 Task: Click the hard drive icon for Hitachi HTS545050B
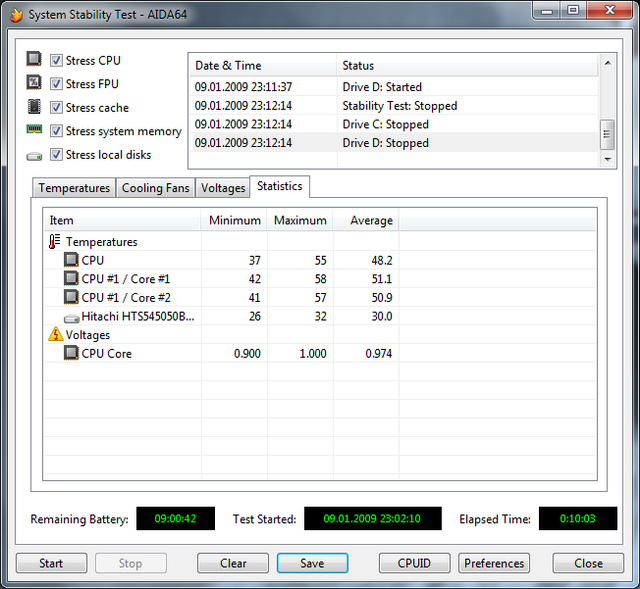[x=71, y=318]
